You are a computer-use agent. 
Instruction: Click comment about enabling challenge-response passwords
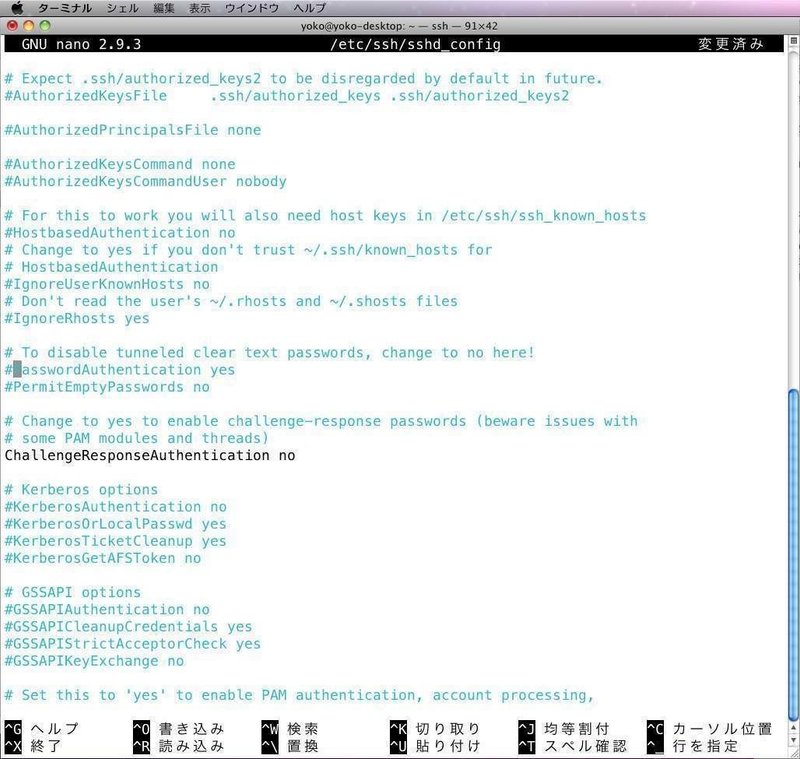click(x=321, y=421)
